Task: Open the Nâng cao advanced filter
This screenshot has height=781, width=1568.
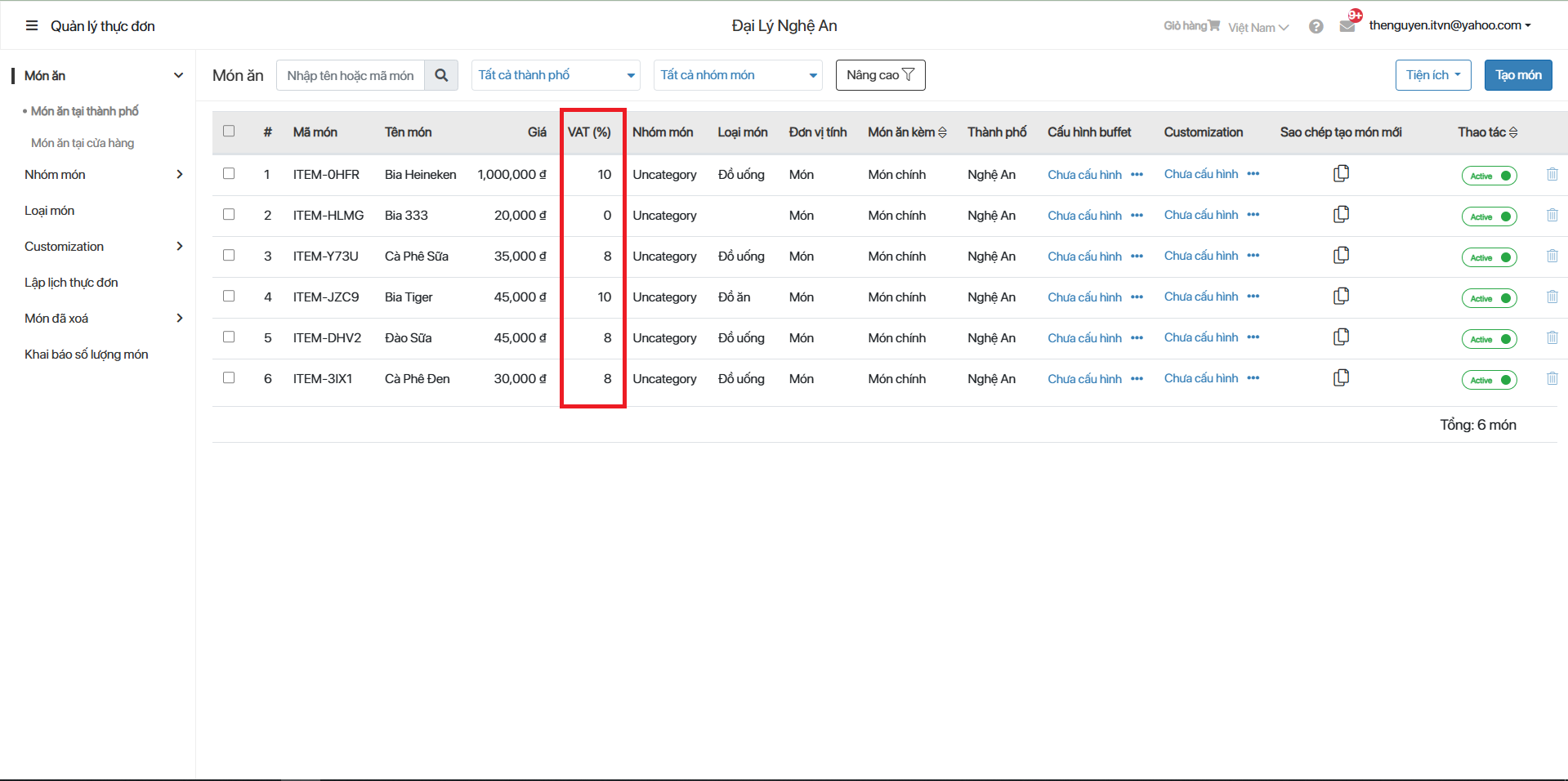Action: point(880,75)
